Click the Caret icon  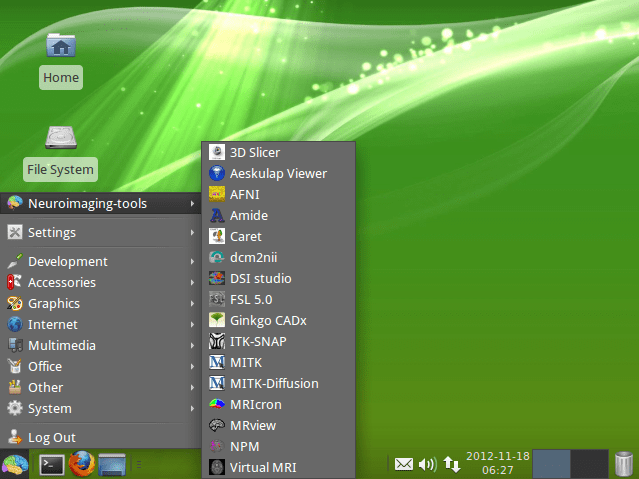tap(217, 236)
